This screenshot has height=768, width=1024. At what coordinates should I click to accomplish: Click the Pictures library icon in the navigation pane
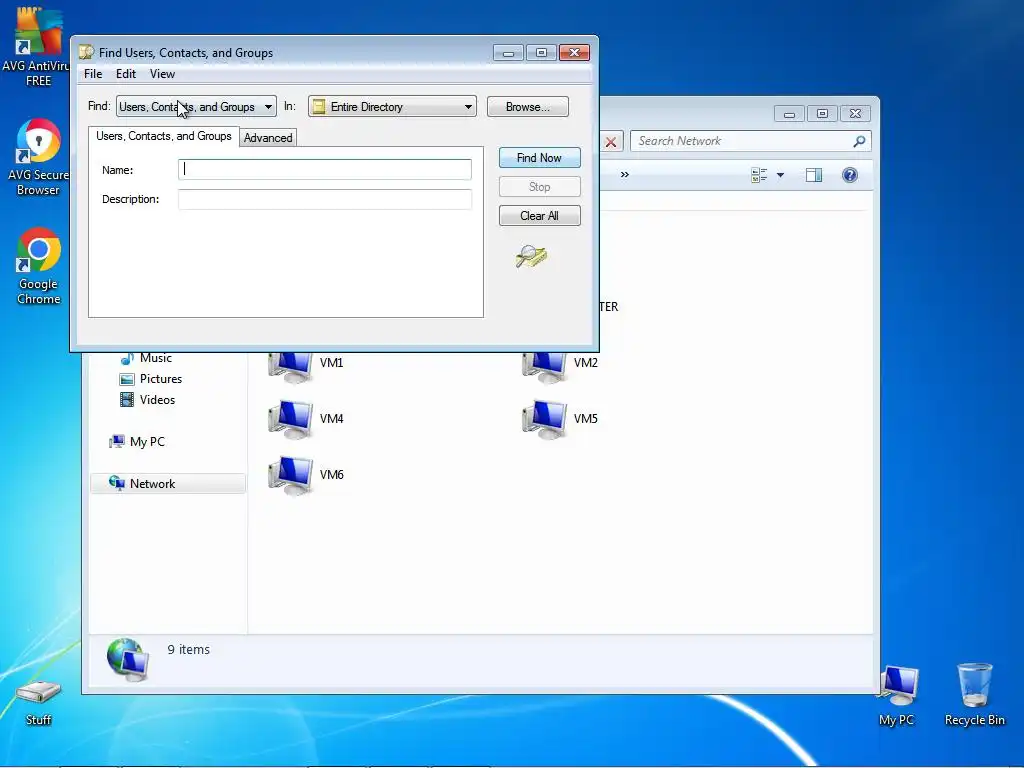pos(127,379)
